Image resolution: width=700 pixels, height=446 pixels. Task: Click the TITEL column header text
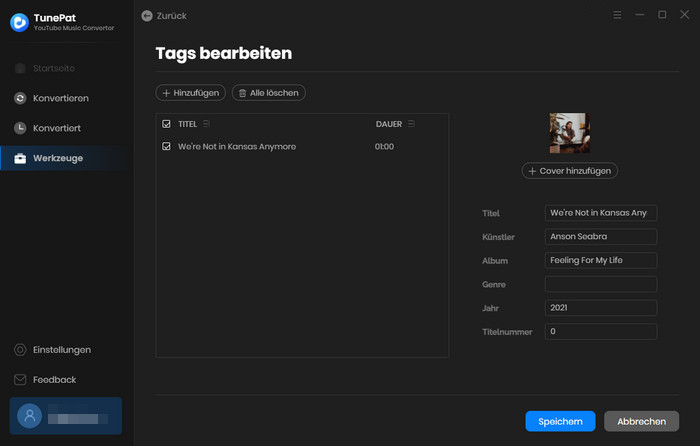click(x=188, y=124)
